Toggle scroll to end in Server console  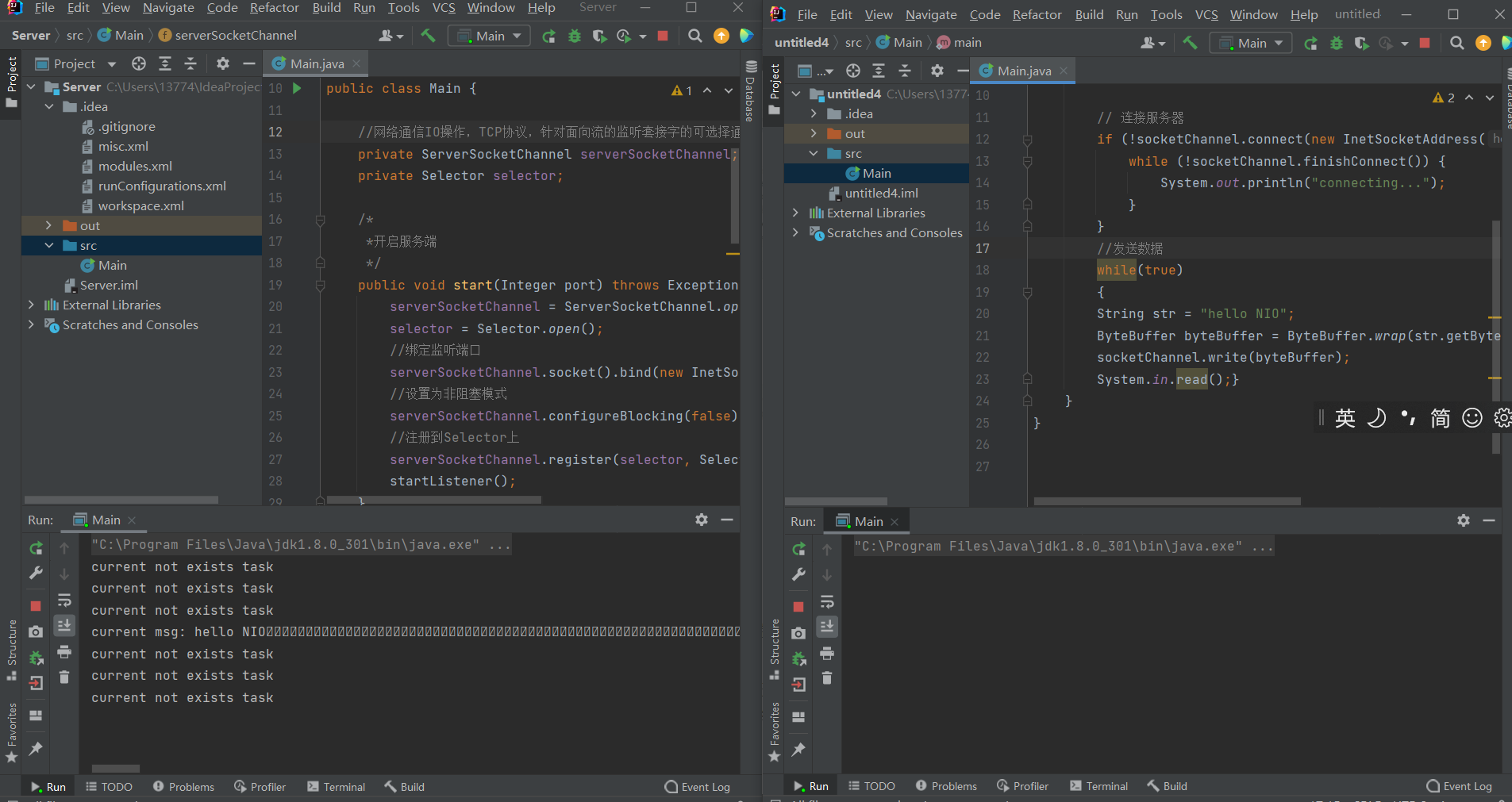point(64,625)
